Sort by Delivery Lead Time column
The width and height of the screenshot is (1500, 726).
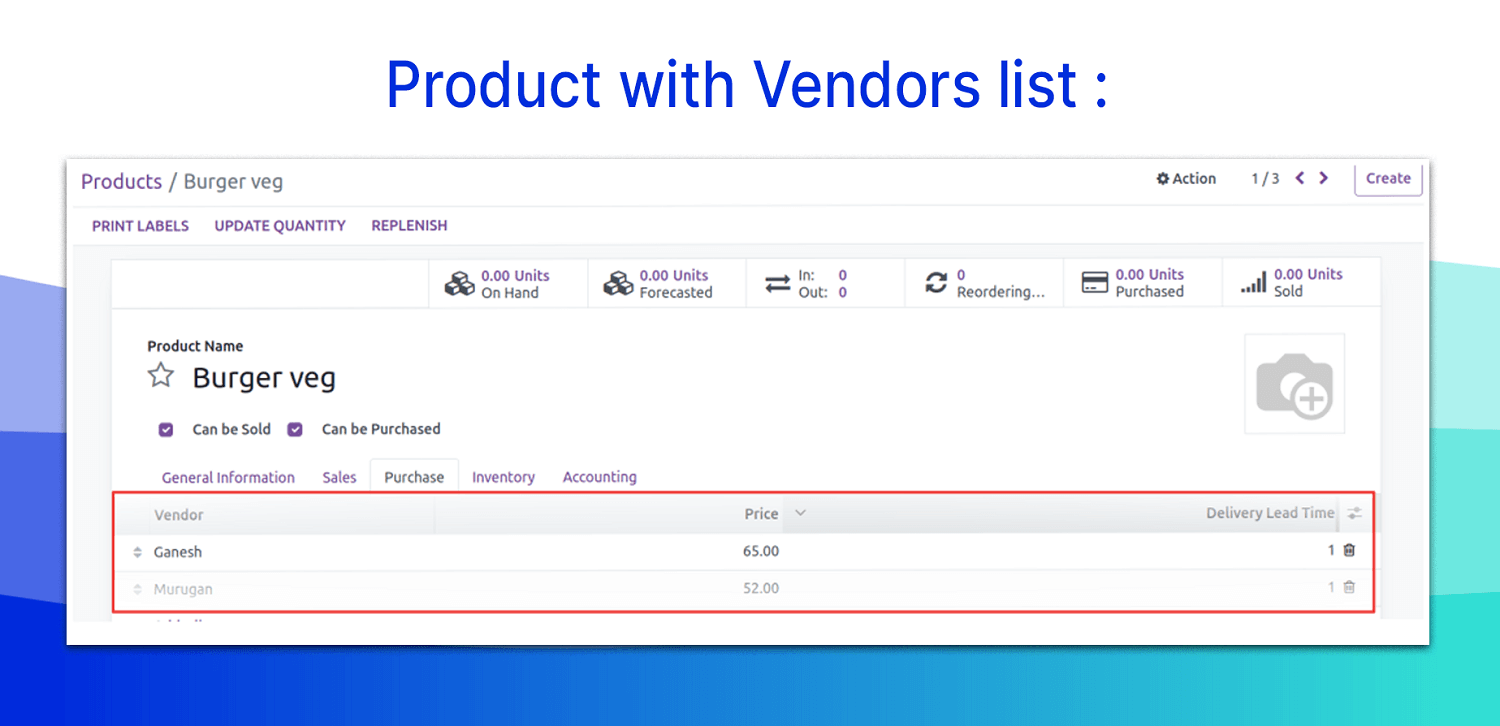click(1270, 513)
